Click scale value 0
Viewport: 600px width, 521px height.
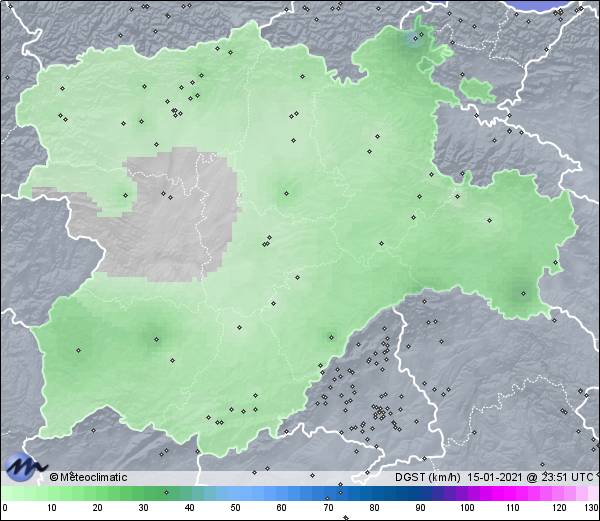click(x=5, y=508)
